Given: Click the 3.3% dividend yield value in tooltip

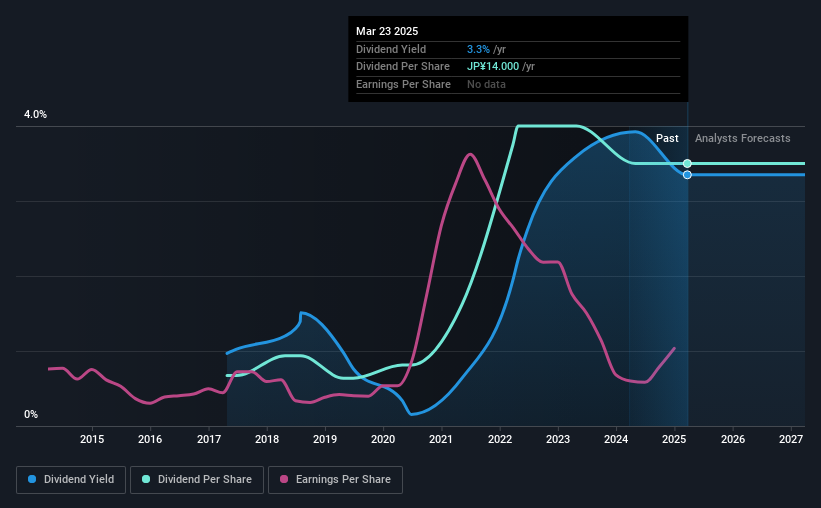Looking at the screenshot, I should coord(478,49).
